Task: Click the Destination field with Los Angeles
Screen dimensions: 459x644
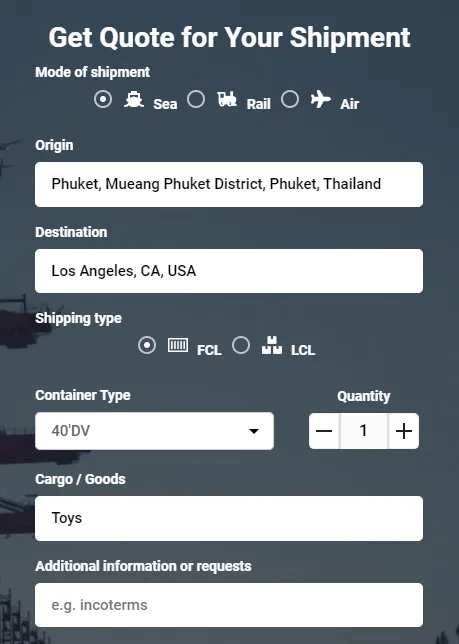Action: pos(229,271)
